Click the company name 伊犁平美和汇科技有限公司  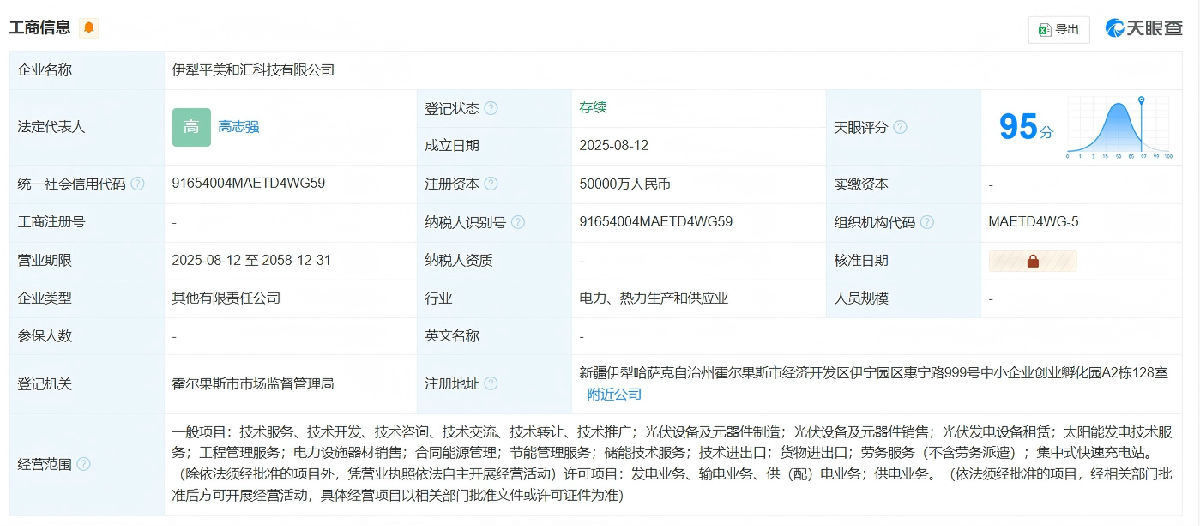tap(253, 69)
